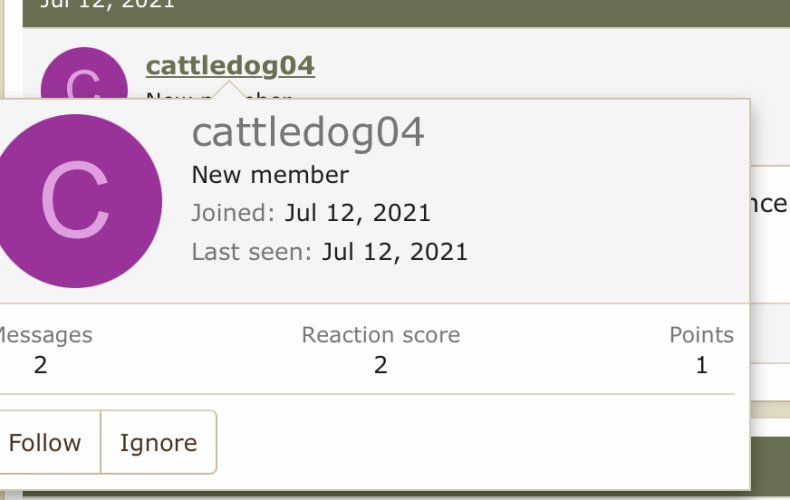Click the New member title in popup
790x500 pixels.
coord(270,175)
